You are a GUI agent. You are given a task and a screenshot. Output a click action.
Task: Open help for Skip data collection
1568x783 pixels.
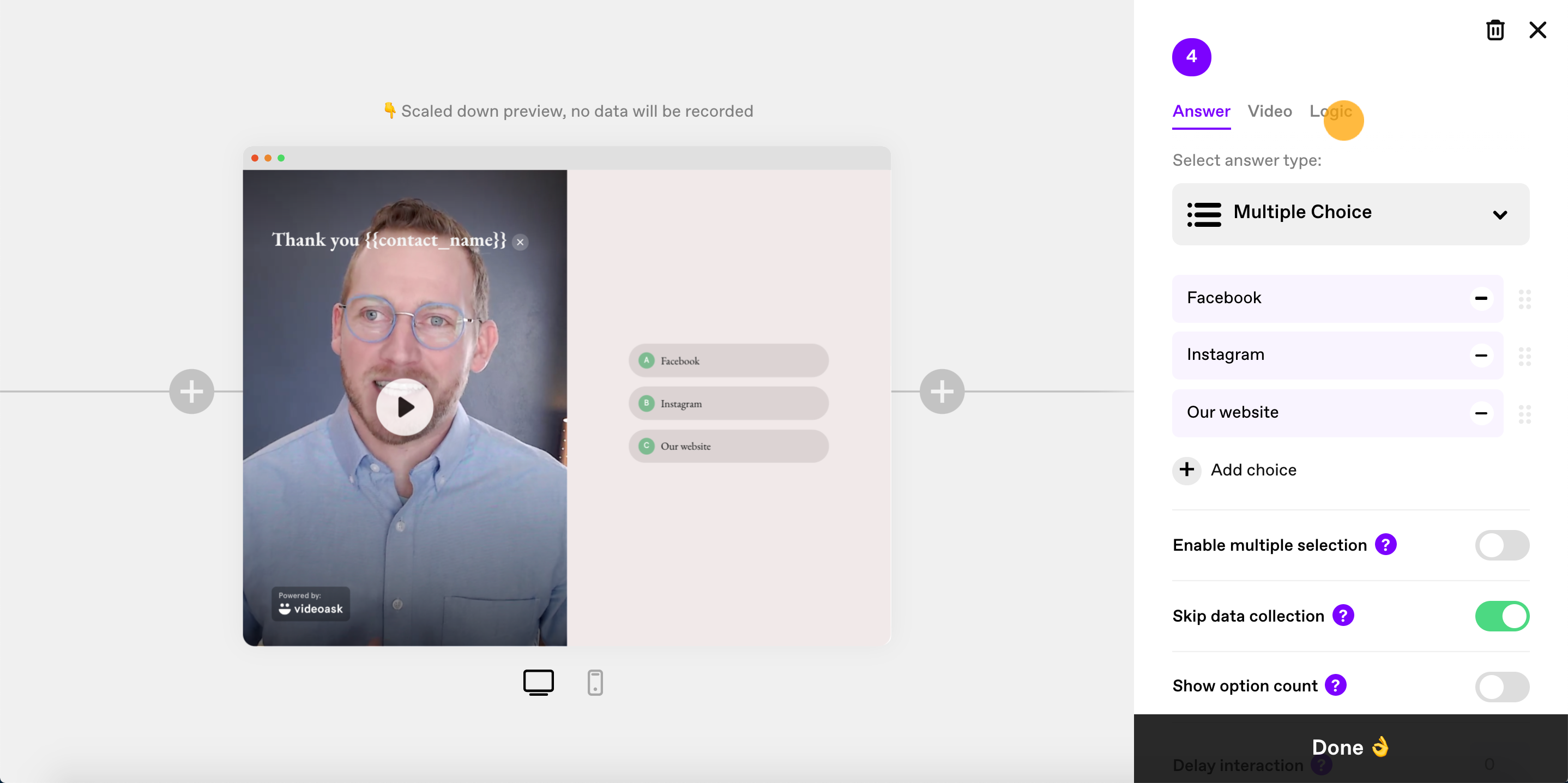tap(1343, 616)
